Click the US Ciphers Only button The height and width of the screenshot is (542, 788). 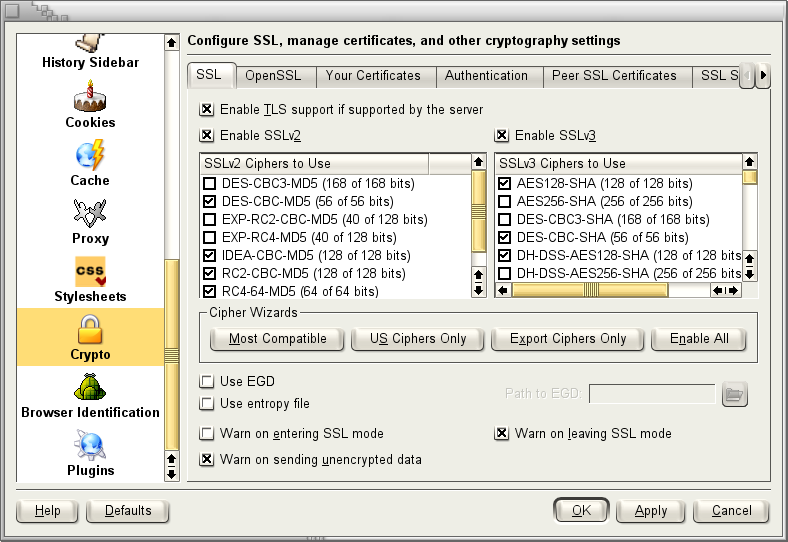click(418, 339)
